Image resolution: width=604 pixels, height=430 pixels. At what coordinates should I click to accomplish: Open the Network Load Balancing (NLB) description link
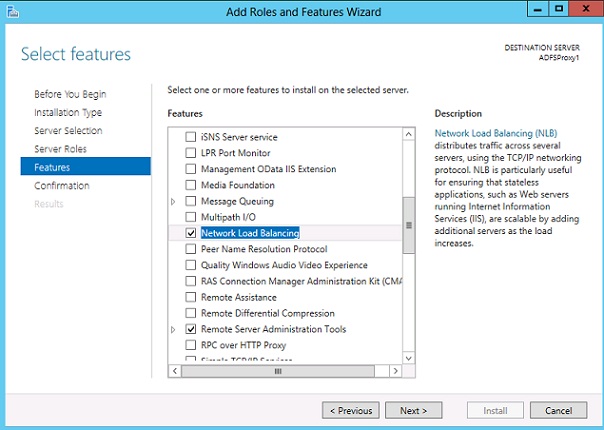(x=496, y=133)
